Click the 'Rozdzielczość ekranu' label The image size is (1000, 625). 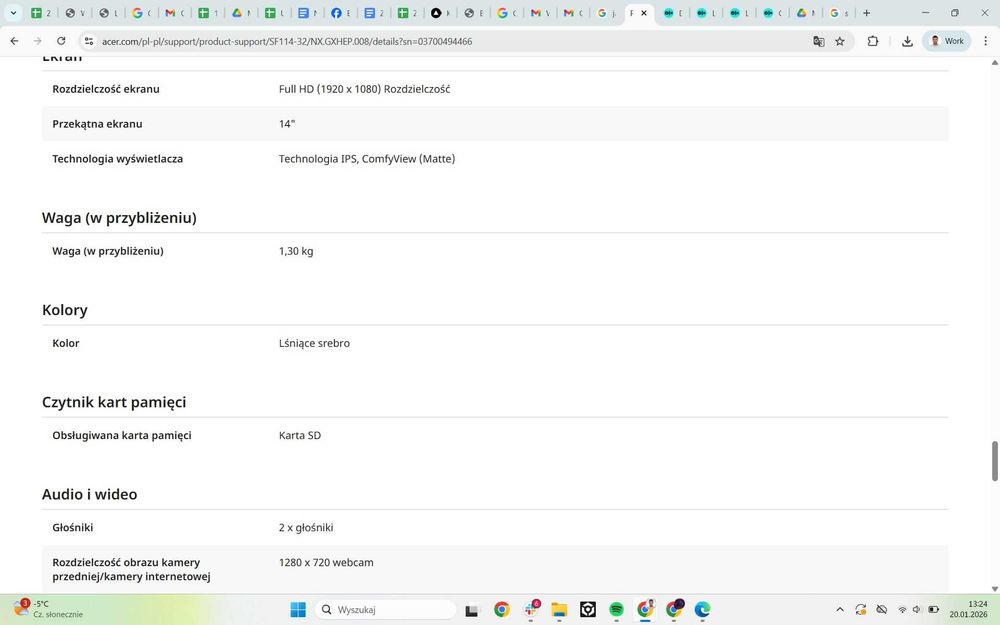pyautogui.click(x=106, y=89)
